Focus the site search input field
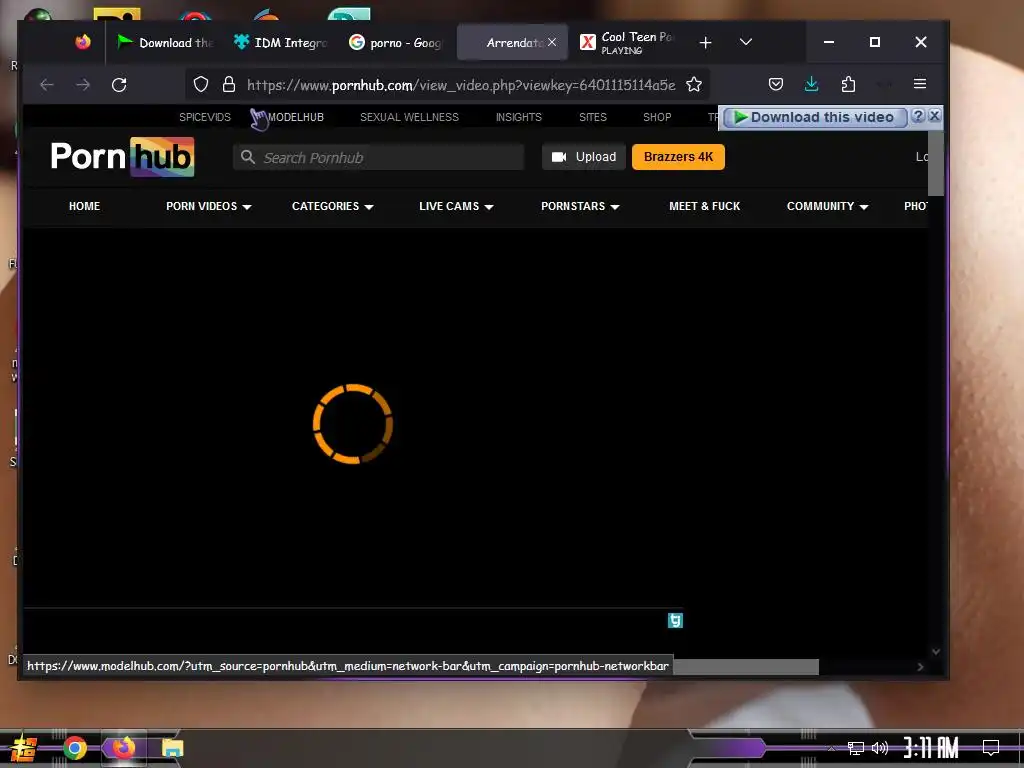 click(x=379, y=157)
